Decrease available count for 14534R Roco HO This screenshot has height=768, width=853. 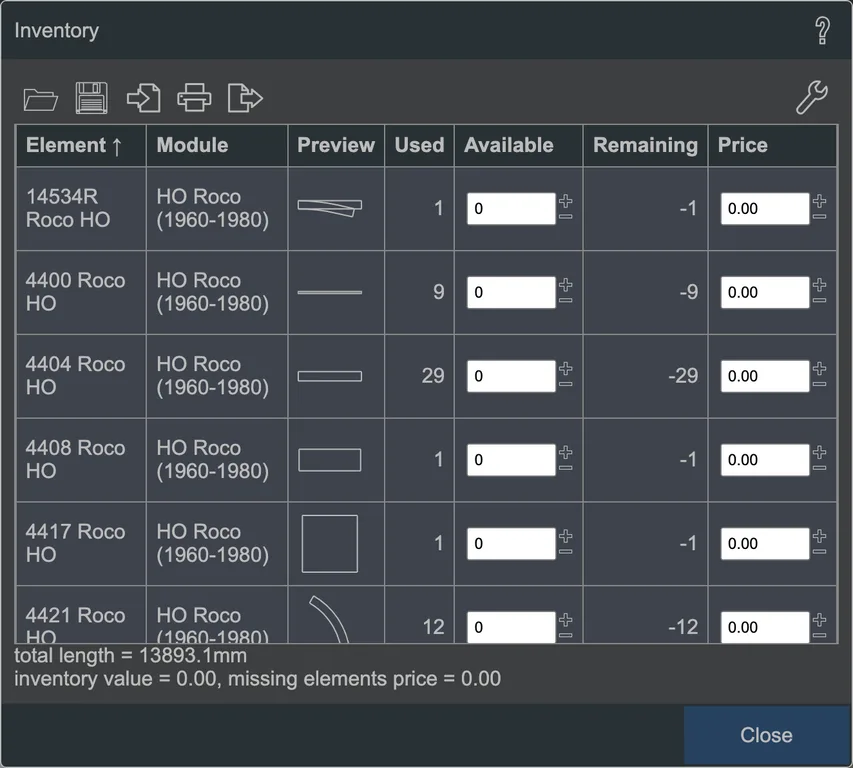(566, 216)
